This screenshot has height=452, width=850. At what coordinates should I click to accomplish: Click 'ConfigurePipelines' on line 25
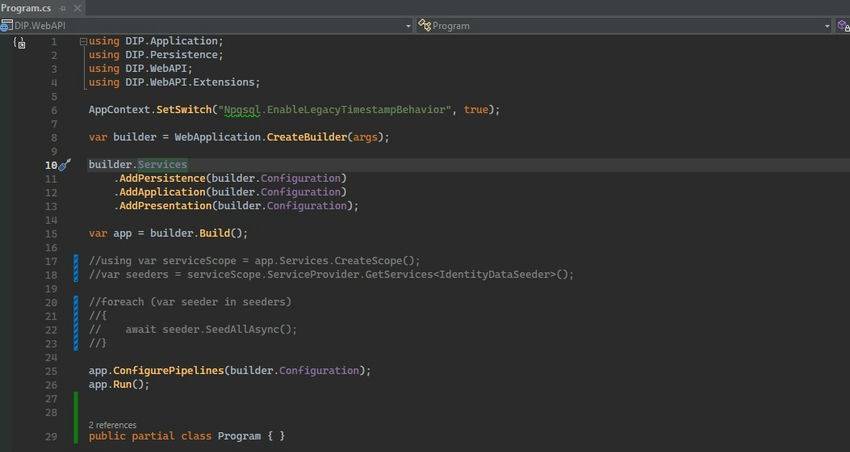(169, 370)
